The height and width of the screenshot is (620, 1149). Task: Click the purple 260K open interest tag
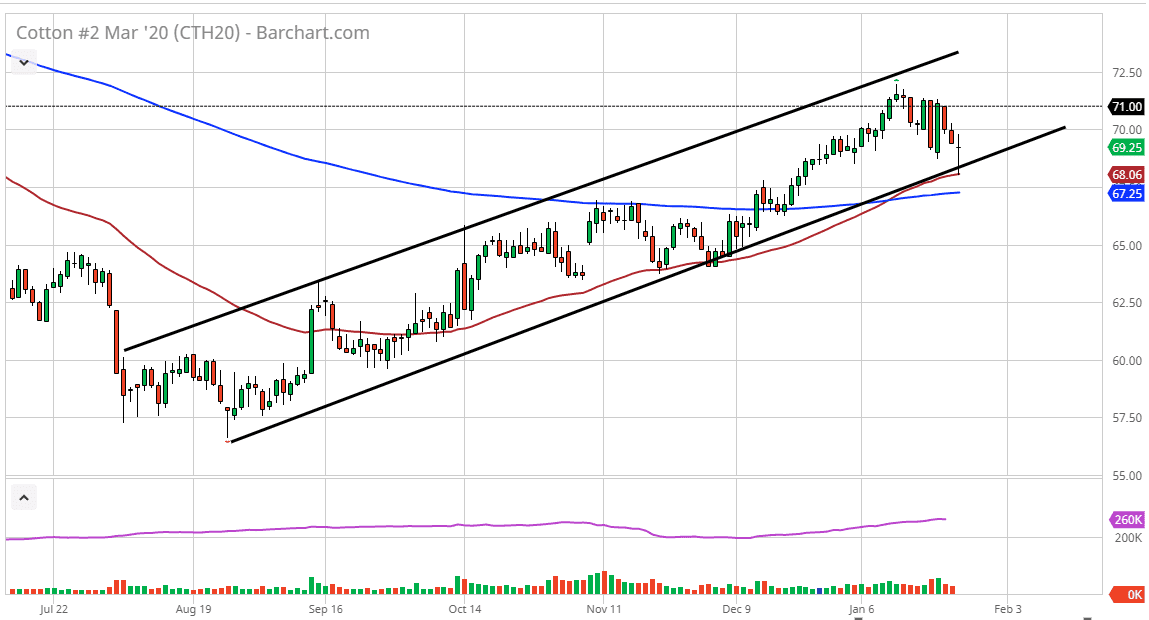(1127, 520)
